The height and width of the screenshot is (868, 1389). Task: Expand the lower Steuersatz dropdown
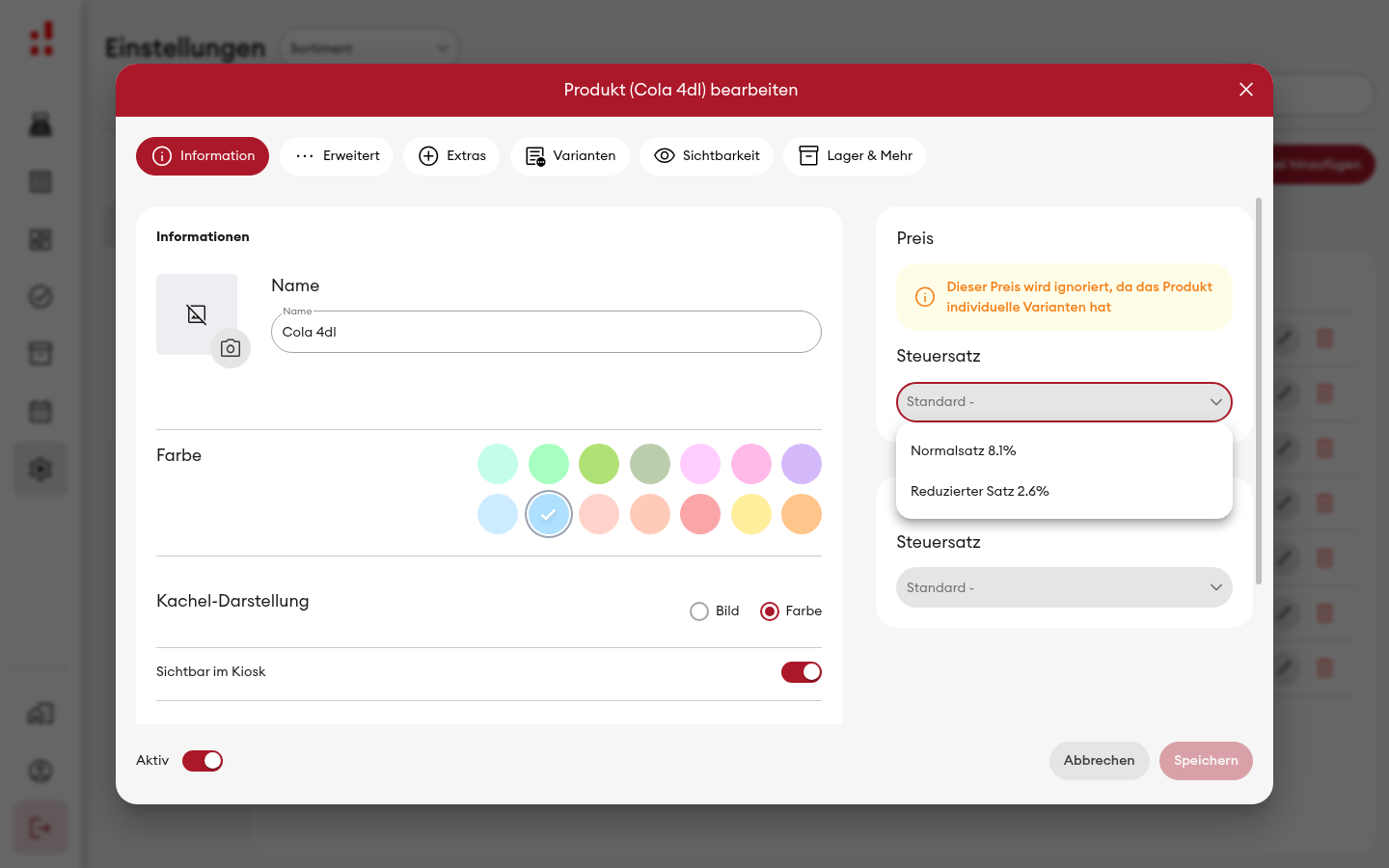click(x=1064, y=587)
